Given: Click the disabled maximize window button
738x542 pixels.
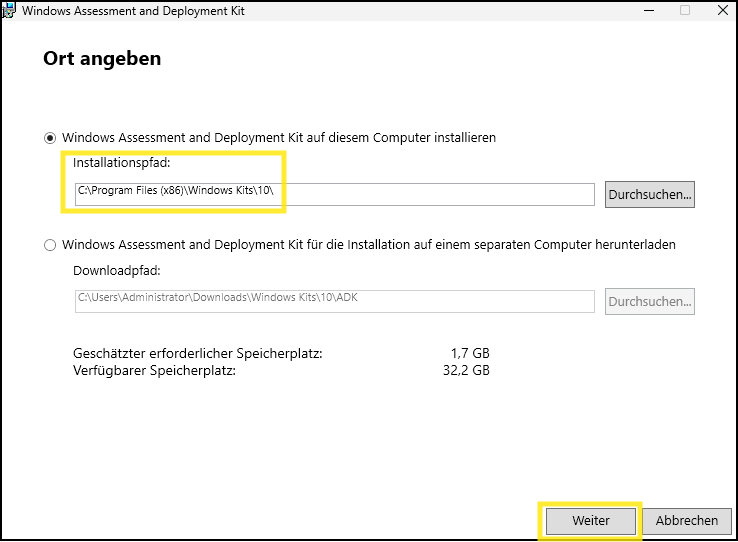Looking at the screenshot, I should (685, 10).
